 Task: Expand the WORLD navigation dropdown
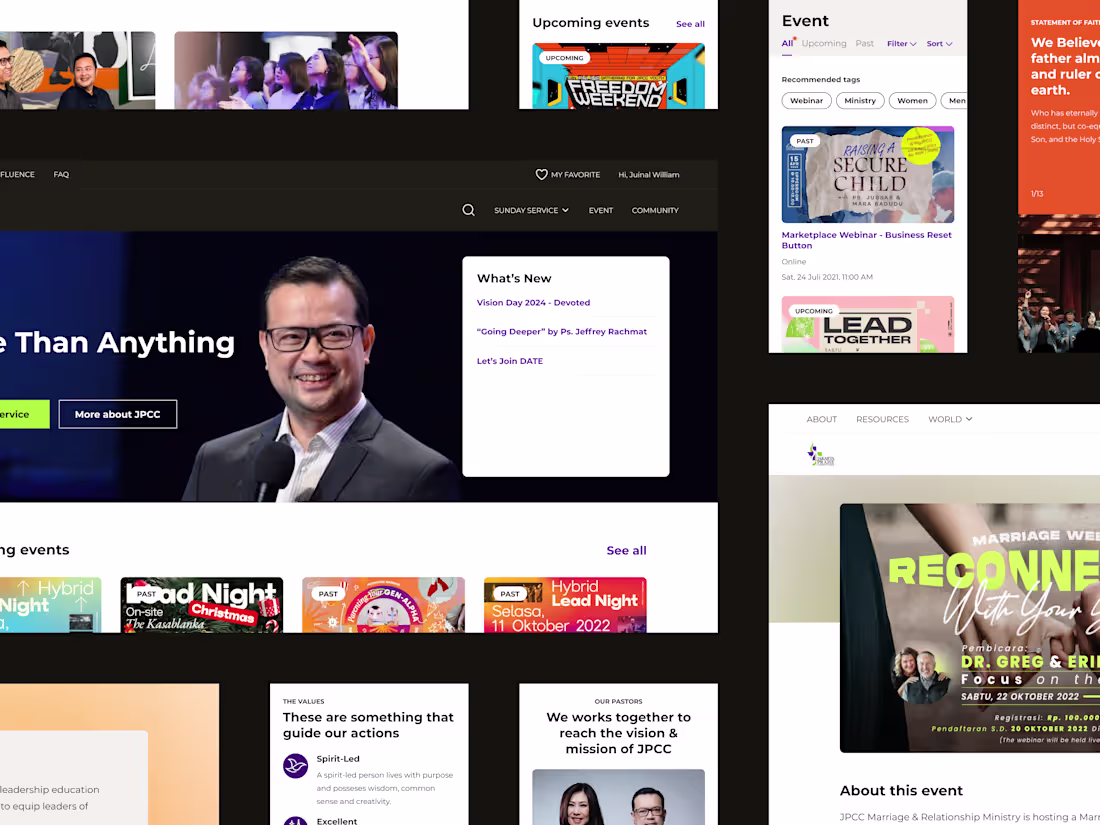949,419
